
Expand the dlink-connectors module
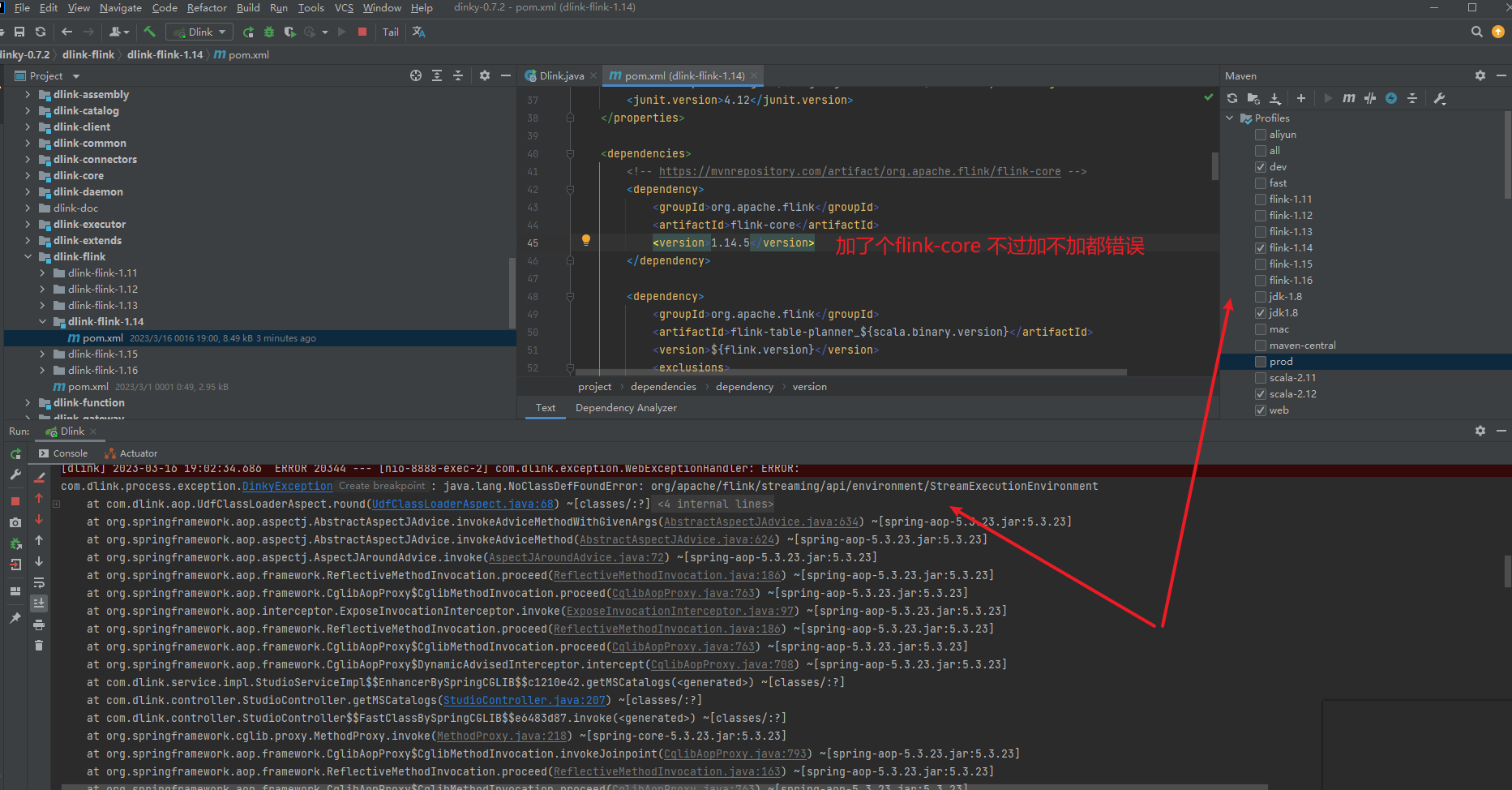pyautogui.click(x=28, y=159)
